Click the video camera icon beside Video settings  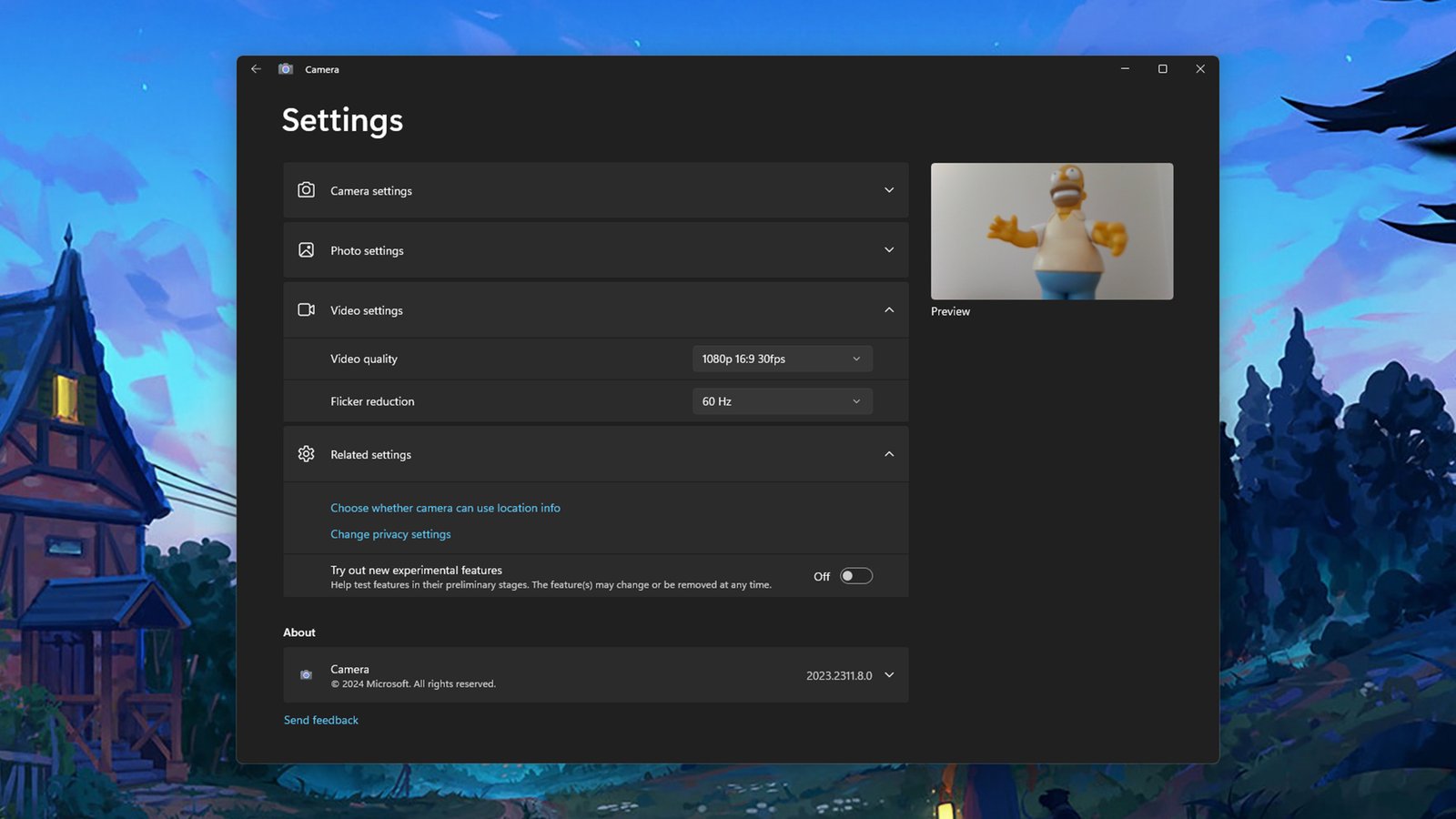click(x=306, y=310)
